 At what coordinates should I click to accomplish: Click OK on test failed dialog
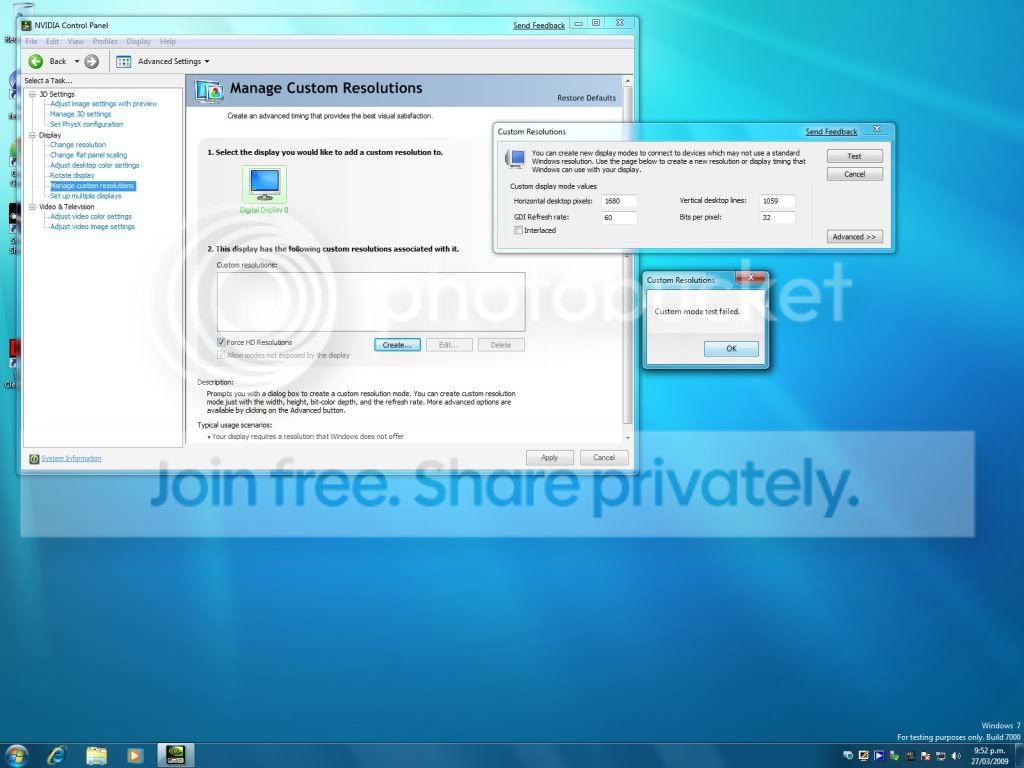tap(731, 349)
